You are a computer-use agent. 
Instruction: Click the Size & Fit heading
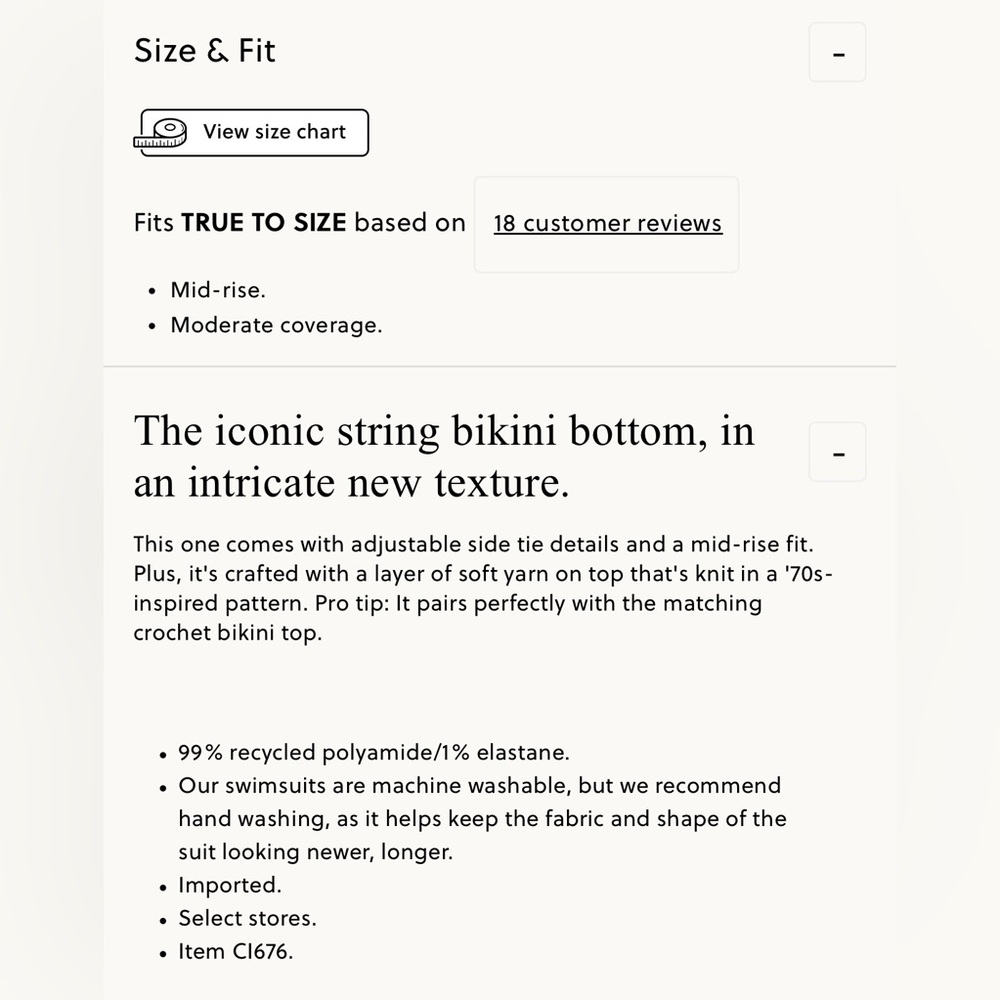pos(205,50)
